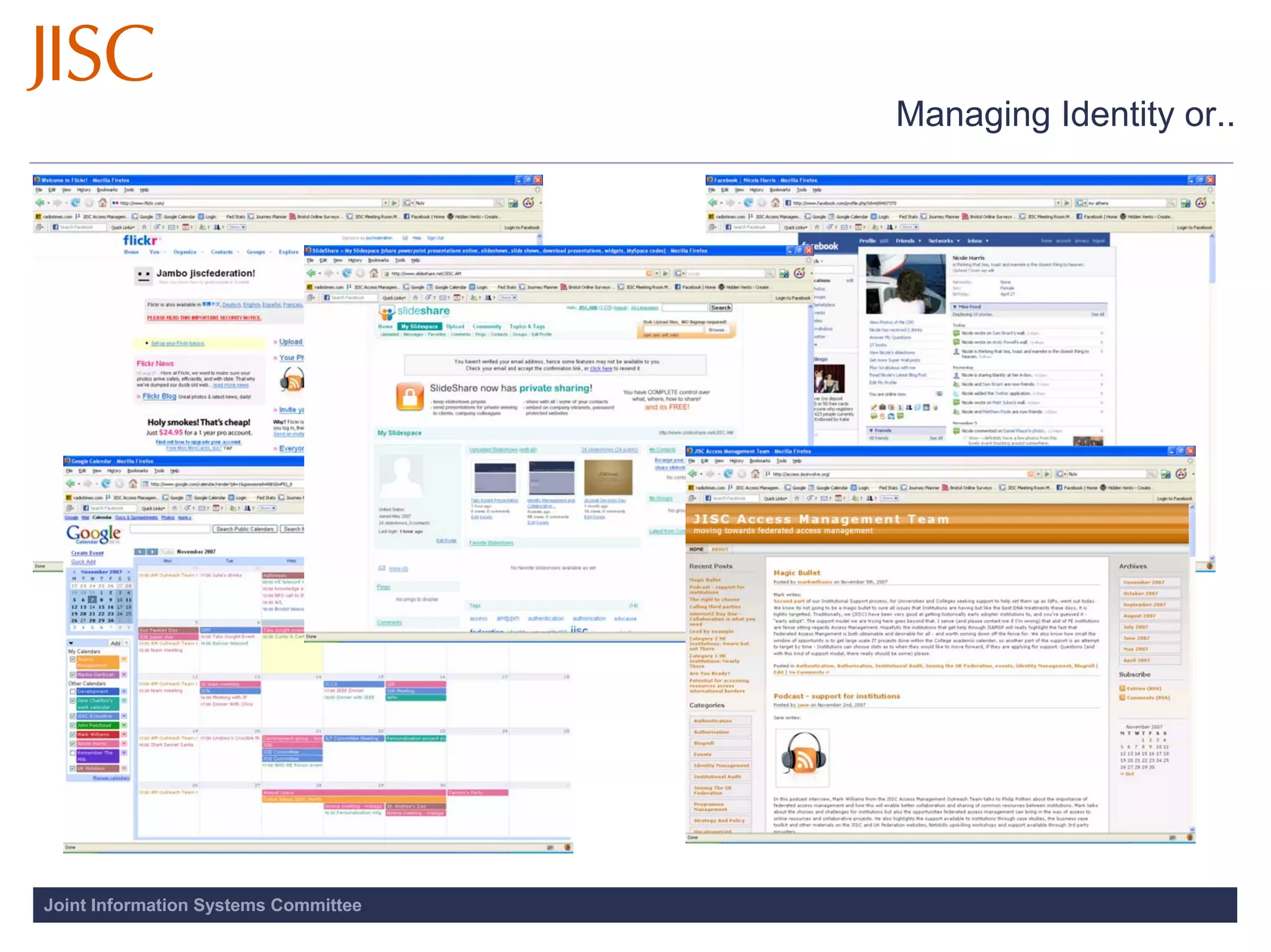Click Back arrow in JISC Access browser window
The width and height of the screenshot is (1271, 952).
click(693, 474)
